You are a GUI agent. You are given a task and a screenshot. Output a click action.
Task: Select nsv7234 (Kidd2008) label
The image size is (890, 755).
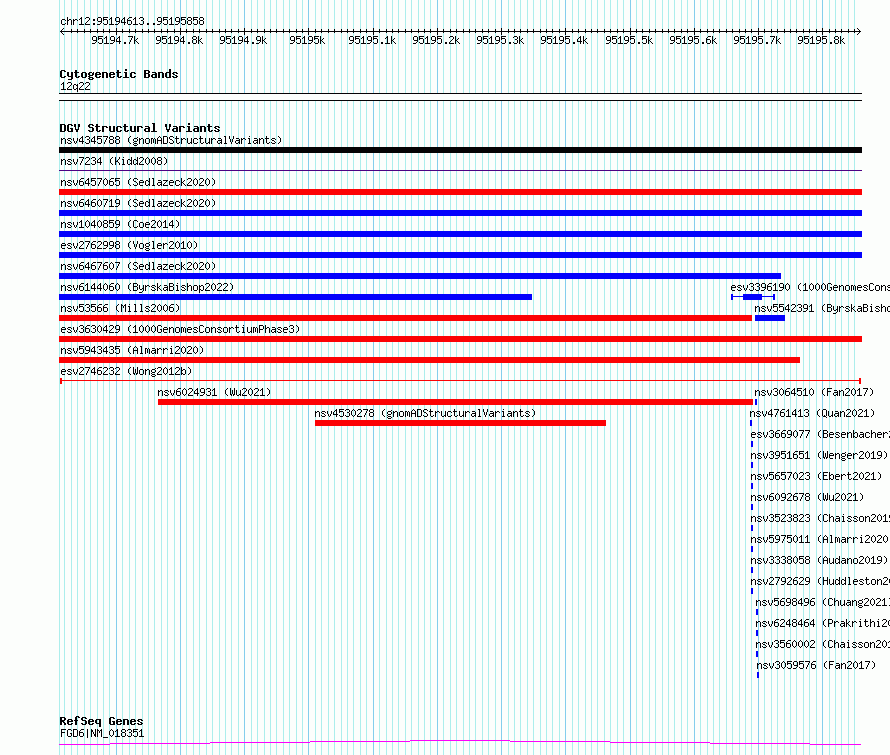[x=114, y=161]
